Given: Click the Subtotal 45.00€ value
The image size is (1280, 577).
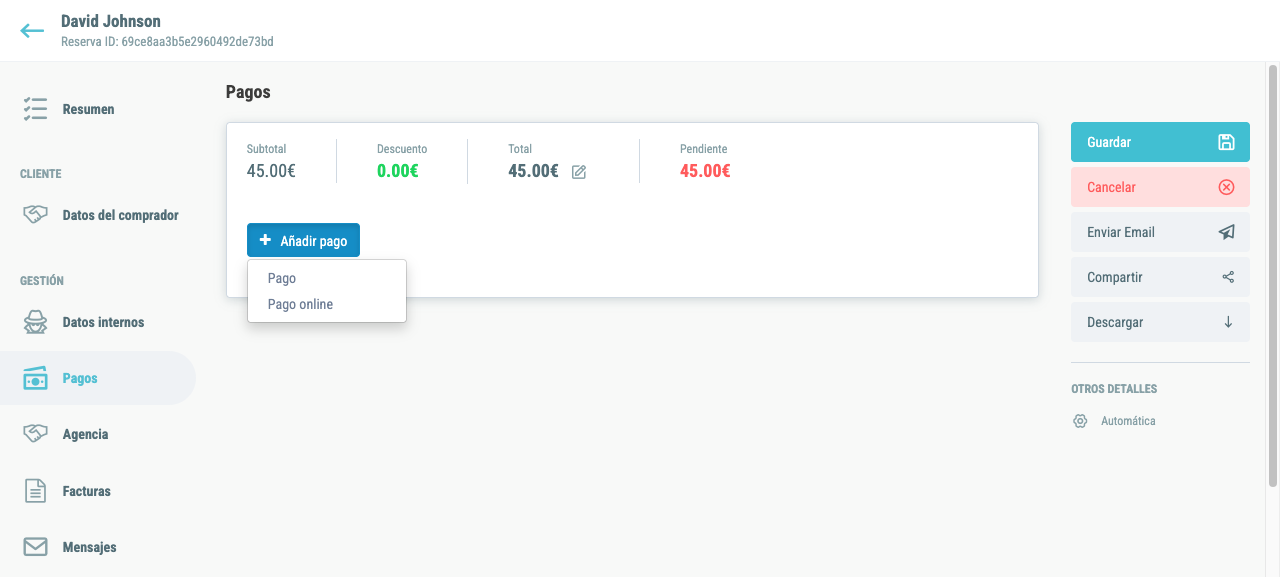Looking at the screenshot, I should click(x=271, y=171).
